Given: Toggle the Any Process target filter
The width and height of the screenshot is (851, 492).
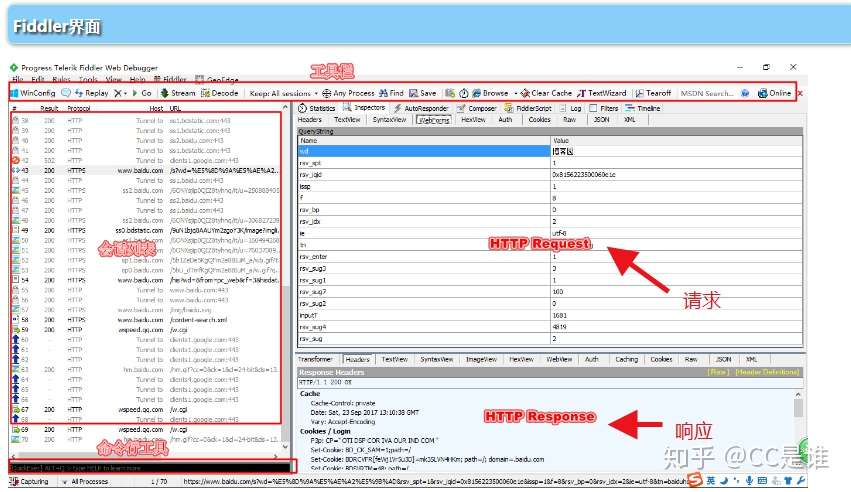Looking at the screenshot, I should click(x=348, y=93).
